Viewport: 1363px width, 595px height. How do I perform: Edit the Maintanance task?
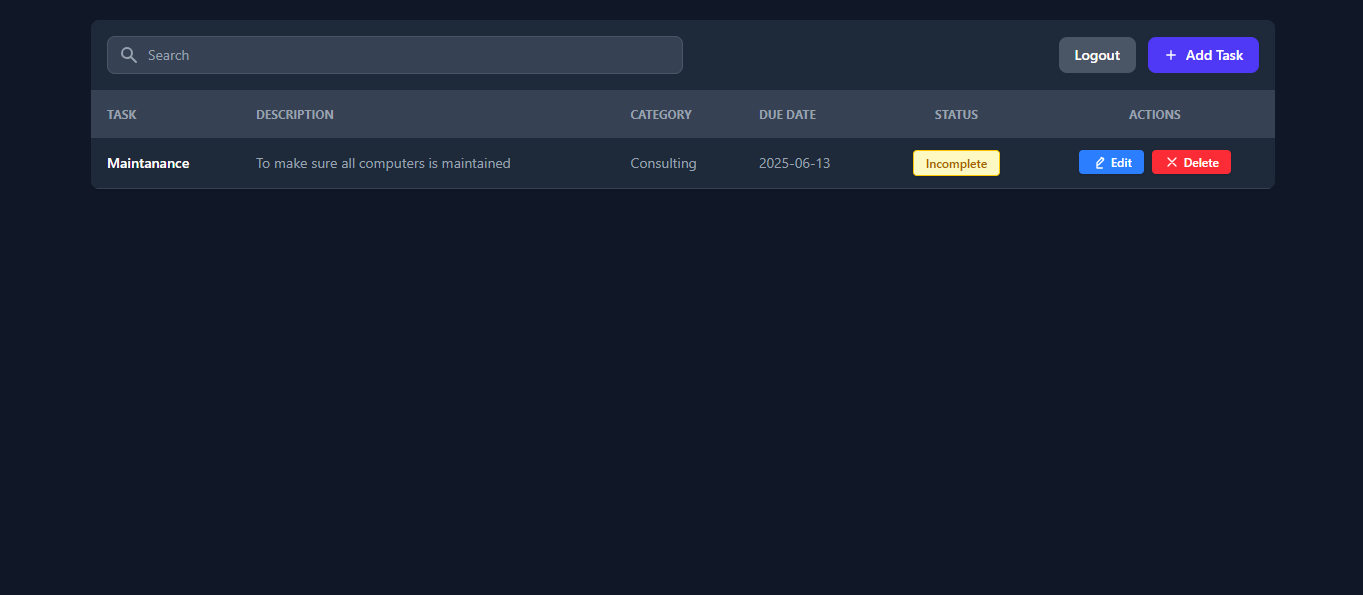pyautogui.click(x=1111, y=161)
